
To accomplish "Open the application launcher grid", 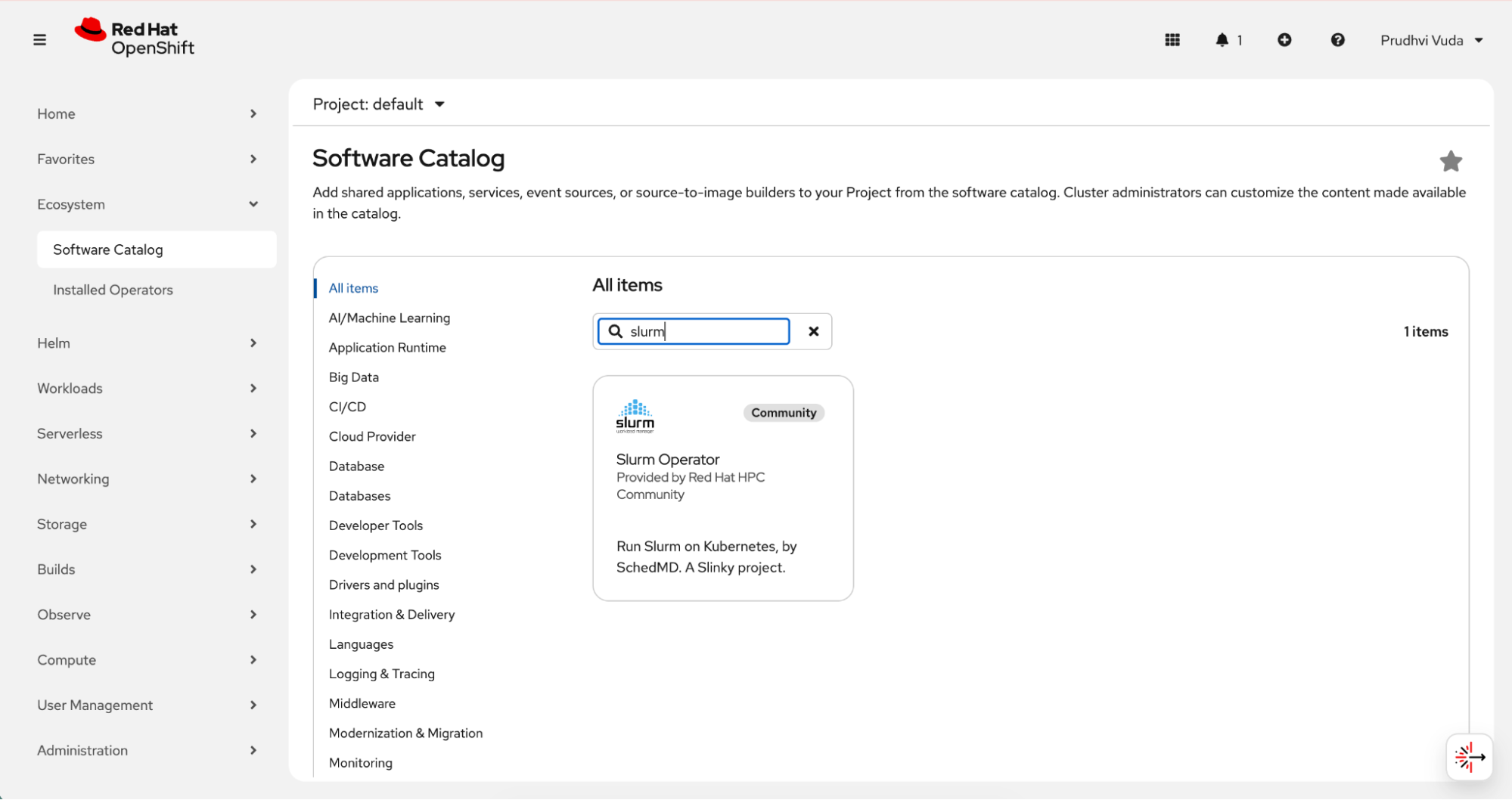I will [x=1172, y=40].
